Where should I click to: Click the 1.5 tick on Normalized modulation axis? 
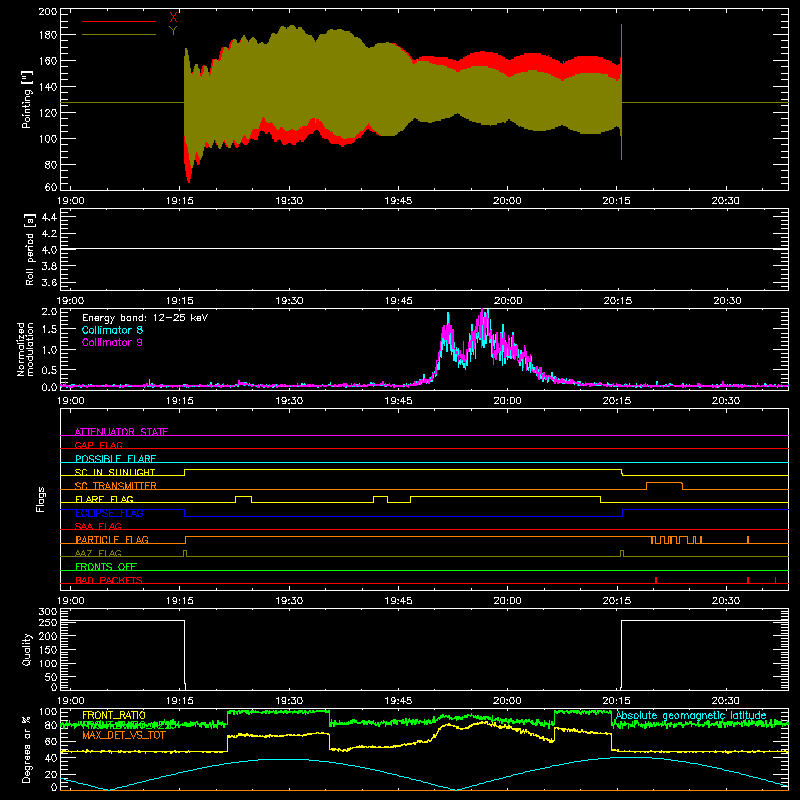(49, 330)
